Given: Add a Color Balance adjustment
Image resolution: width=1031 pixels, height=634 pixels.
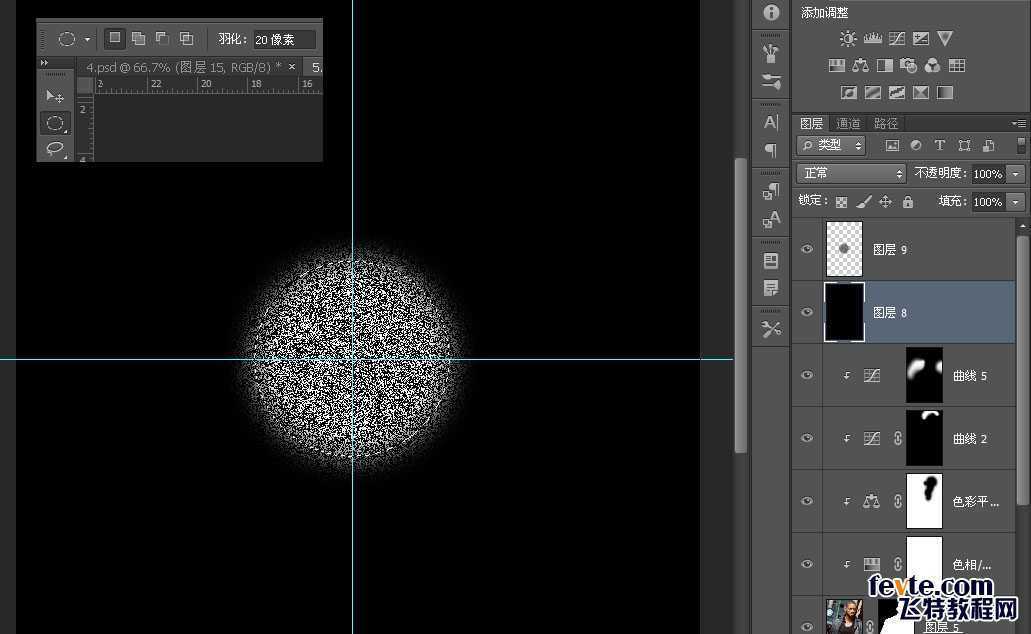Looking at the screenshot, I should [x=861, y=66].
